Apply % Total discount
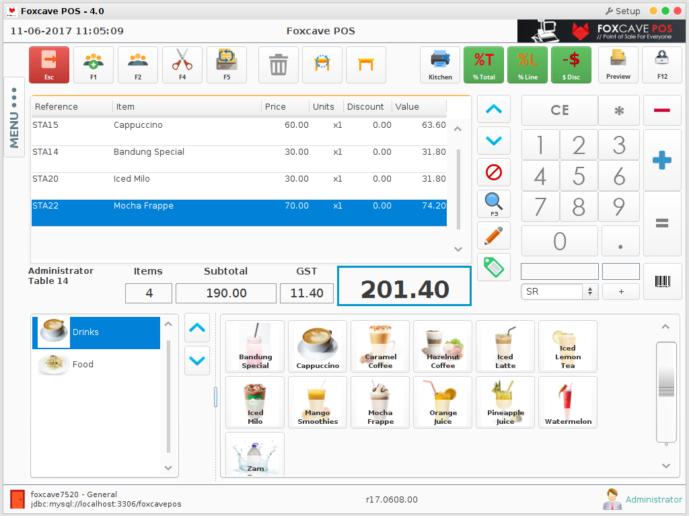This screenshot has width=689, height=516. [484, 65]
